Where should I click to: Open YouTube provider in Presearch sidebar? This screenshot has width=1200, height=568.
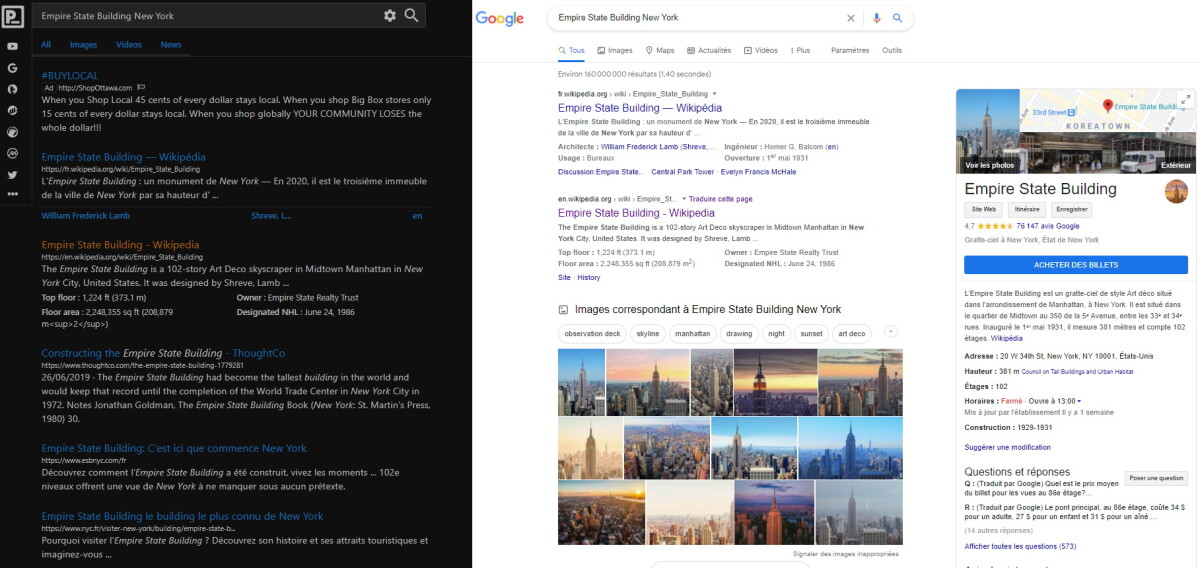click(12, 46)
